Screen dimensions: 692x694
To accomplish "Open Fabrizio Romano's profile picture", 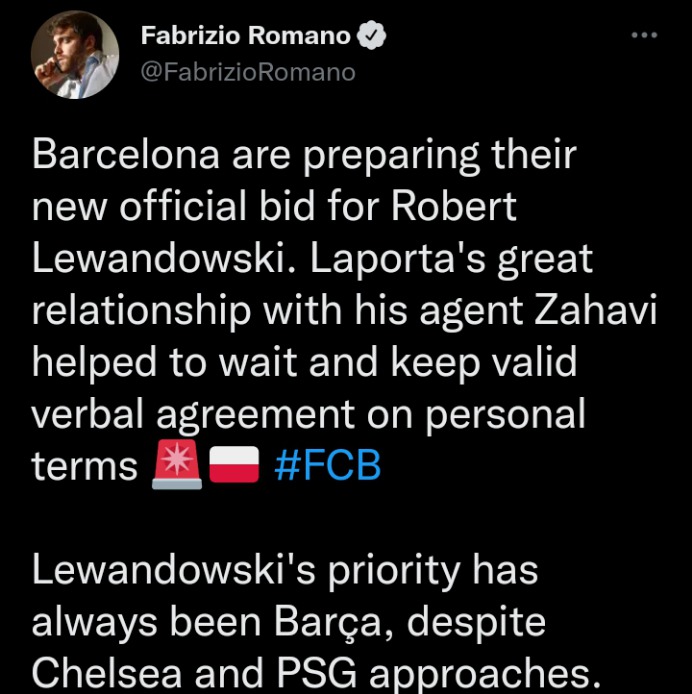I will point(75,55).
